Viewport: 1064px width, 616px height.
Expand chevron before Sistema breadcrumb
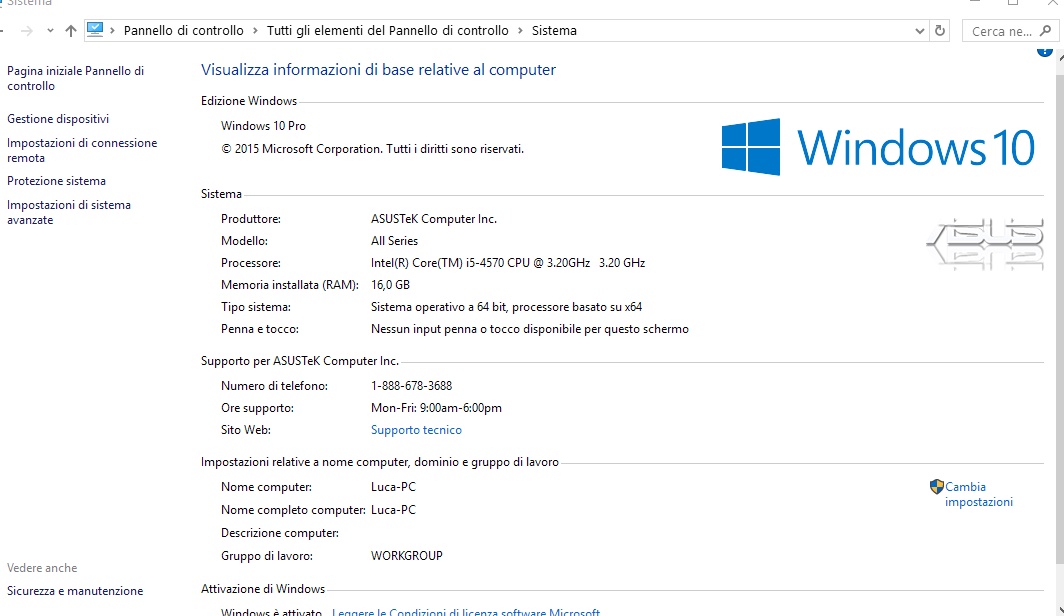(x=520, y=31)
